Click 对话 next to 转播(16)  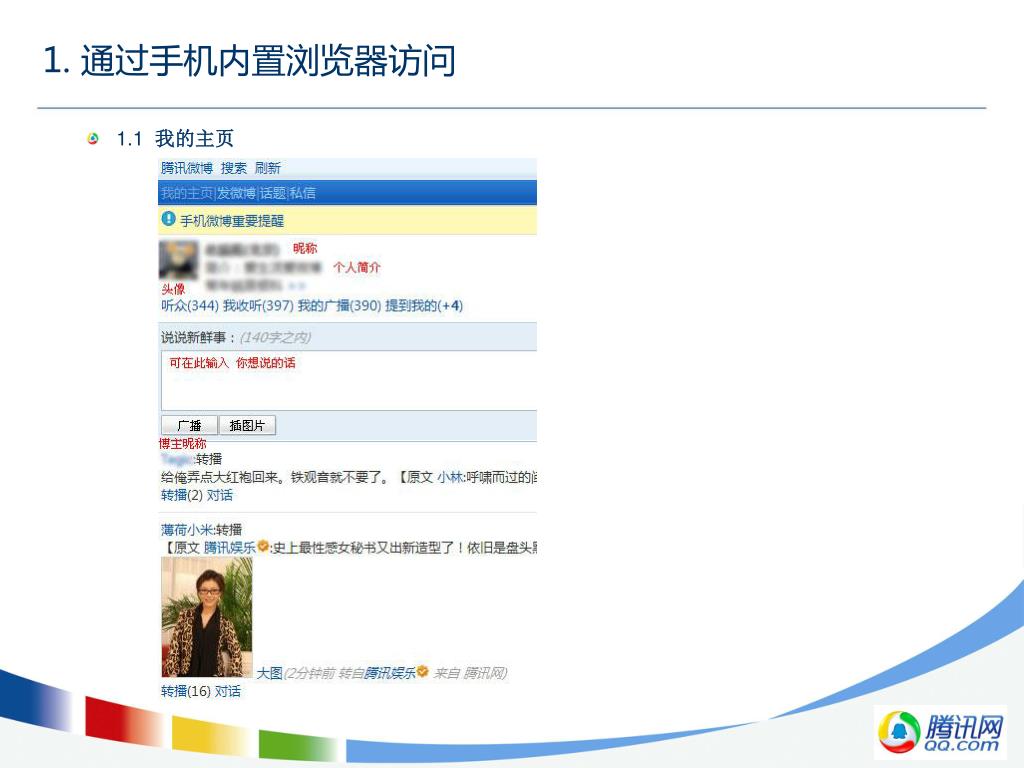click(228, 691)
